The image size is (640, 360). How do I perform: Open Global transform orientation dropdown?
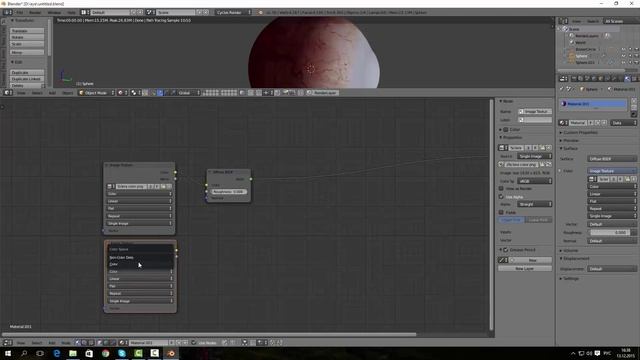click(x=189, y=93)
